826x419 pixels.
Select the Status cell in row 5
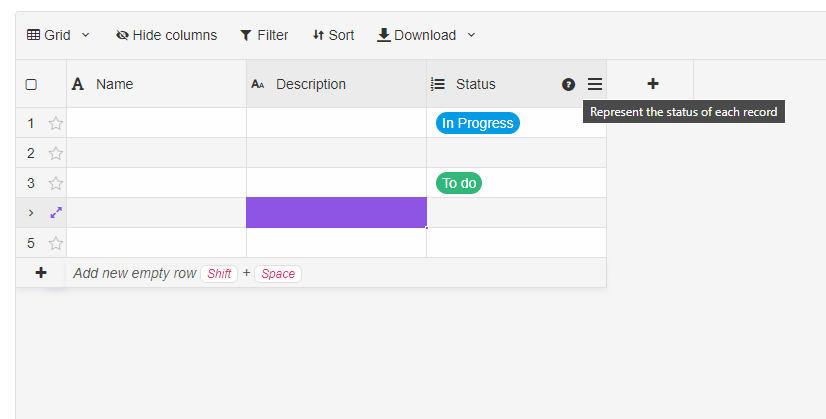pyautogui.click(x=516, y=243)
